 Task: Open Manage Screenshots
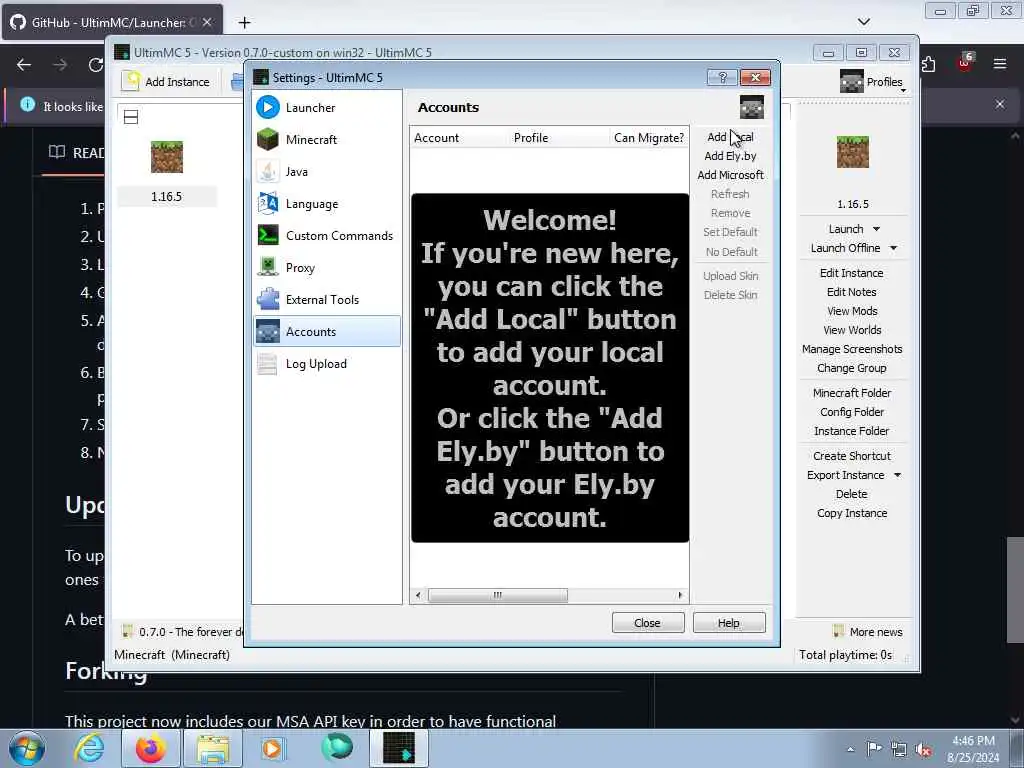click(852, 349)
